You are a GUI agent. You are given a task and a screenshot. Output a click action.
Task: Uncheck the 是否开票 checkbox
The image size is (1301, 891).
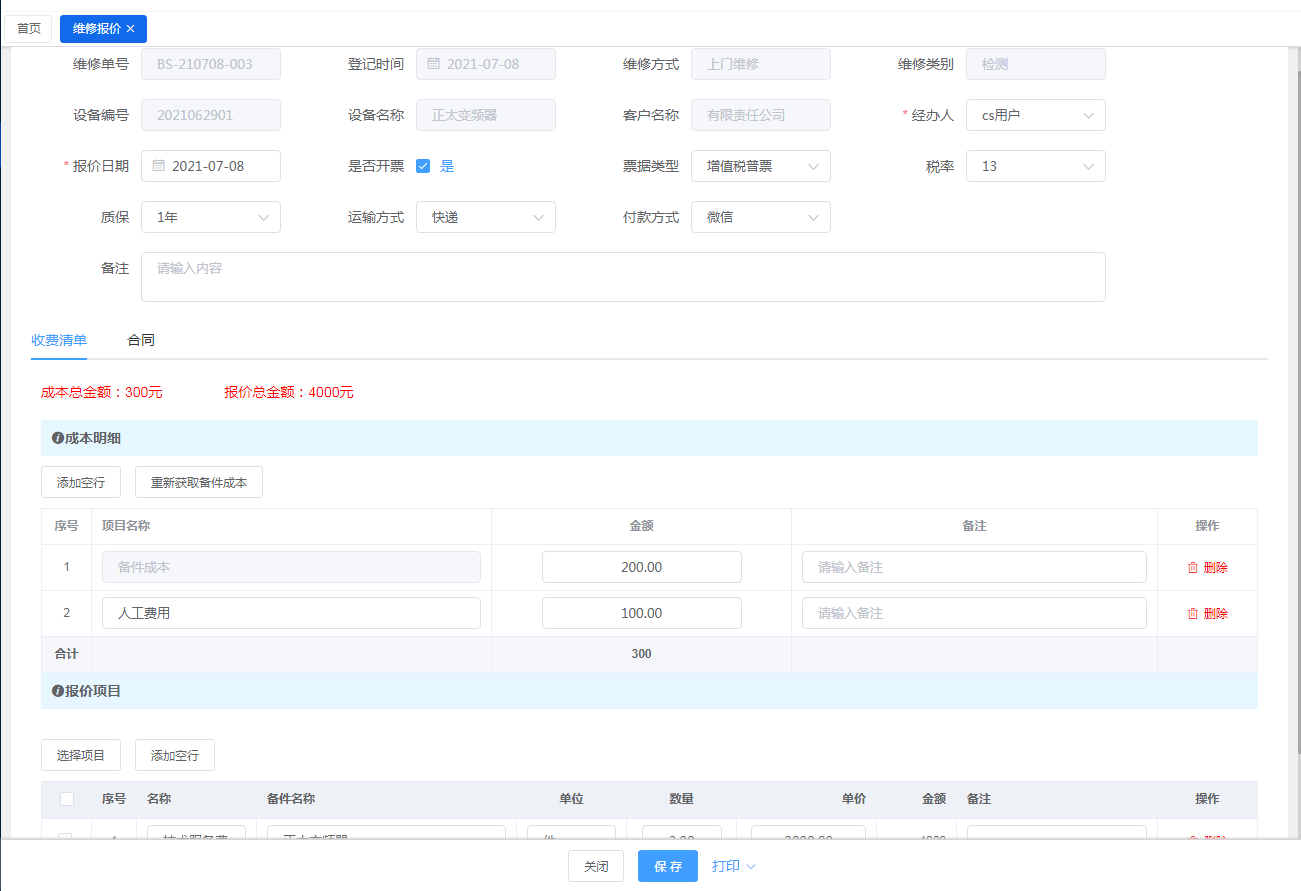[423, 166]
